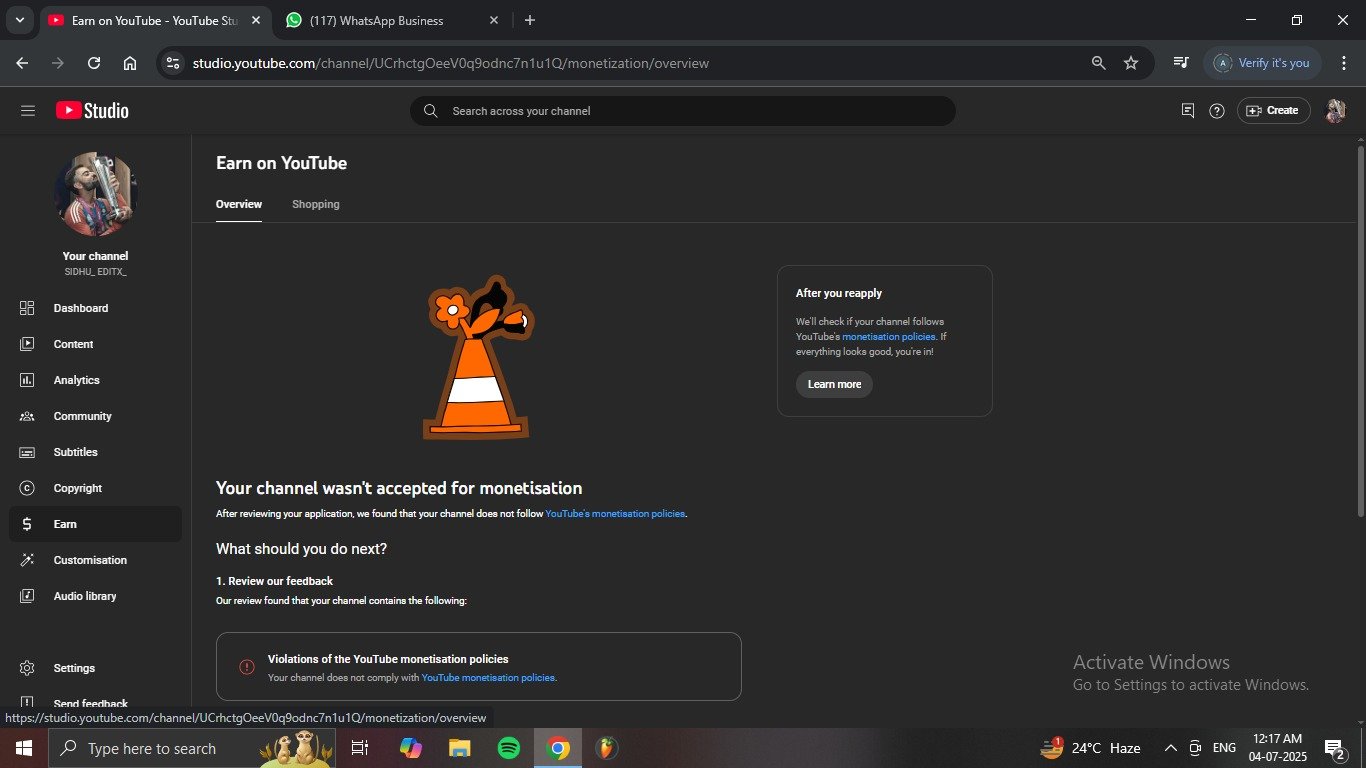Open monetisation policies link in reapply card
This screenshot has height=768, width=1366.
(x=889, y=337)
